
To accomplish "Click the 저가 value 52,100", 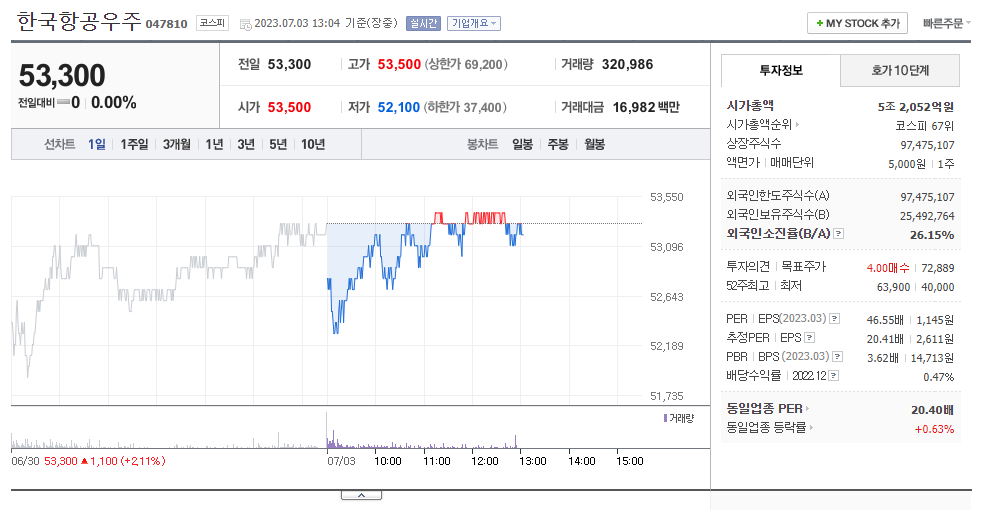I will click(399, 107).
